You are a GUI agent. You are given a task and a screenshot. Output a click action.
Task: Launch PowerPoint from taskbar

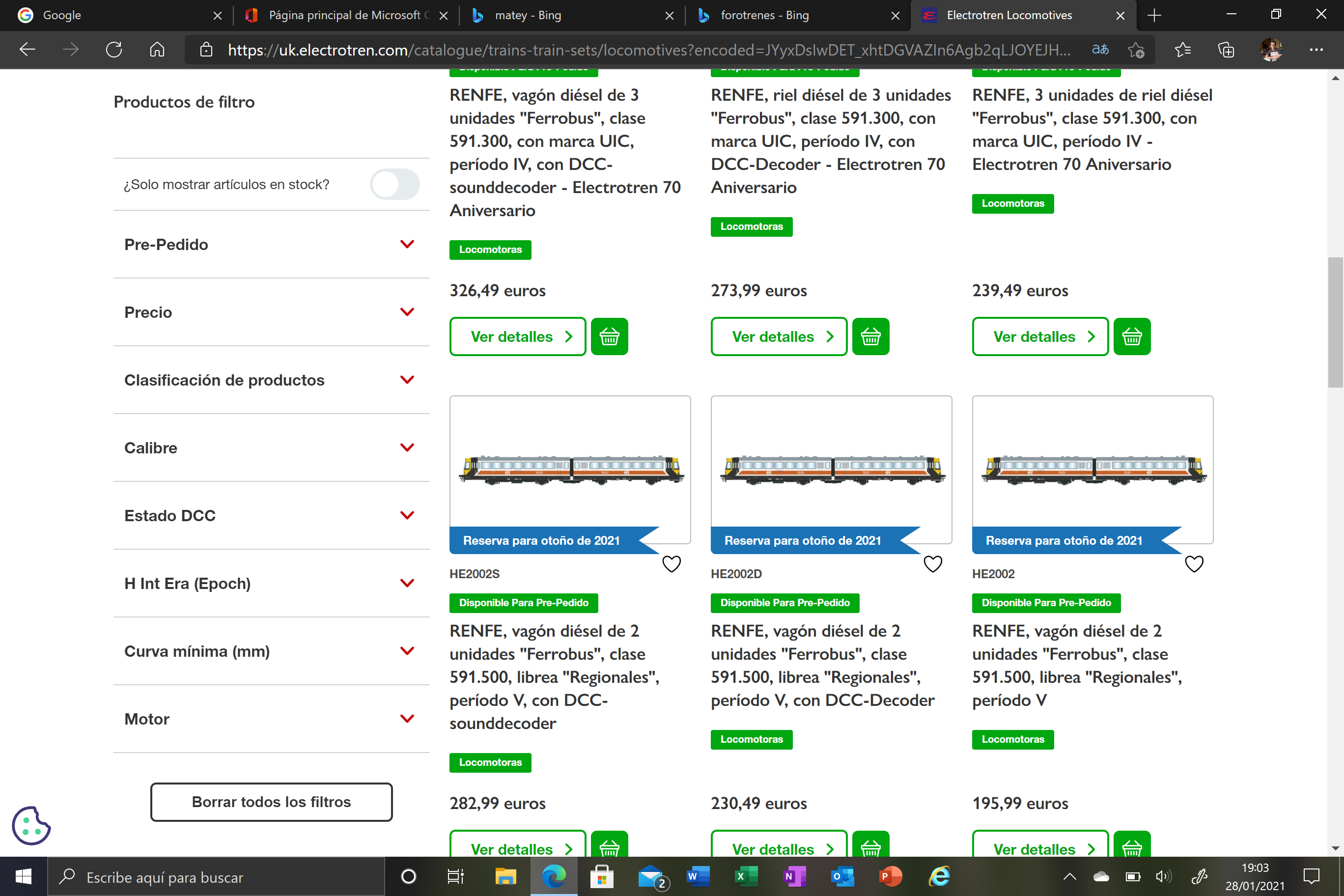(x=890, y=876)
